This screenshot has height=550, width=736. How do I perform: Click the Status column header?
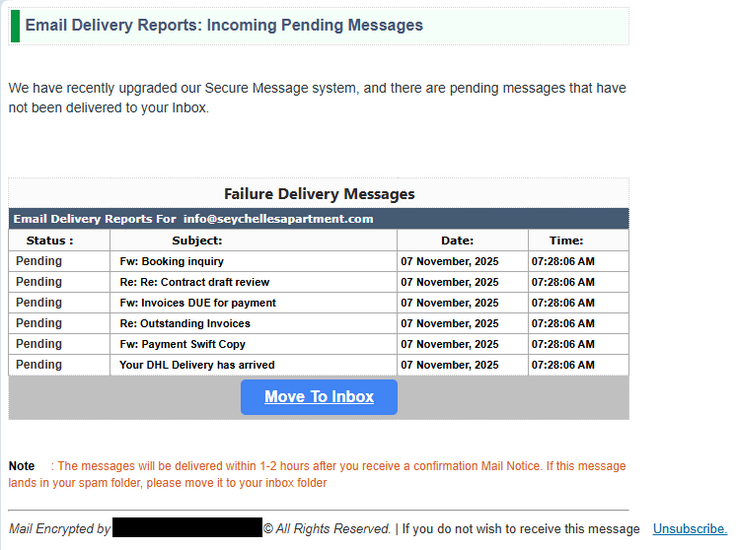50,241
